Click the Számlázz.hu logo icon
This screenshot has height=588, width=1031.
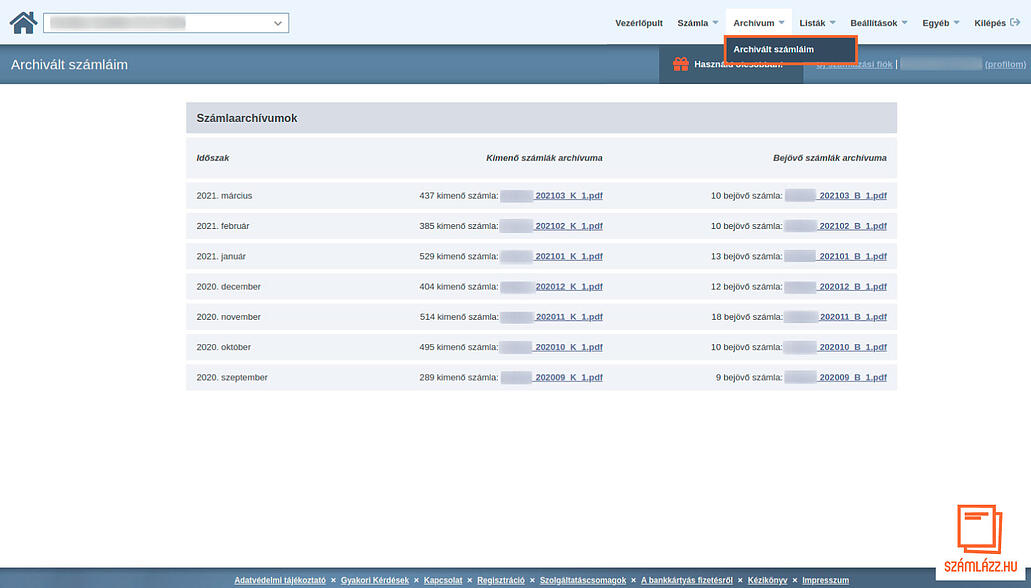980,530
